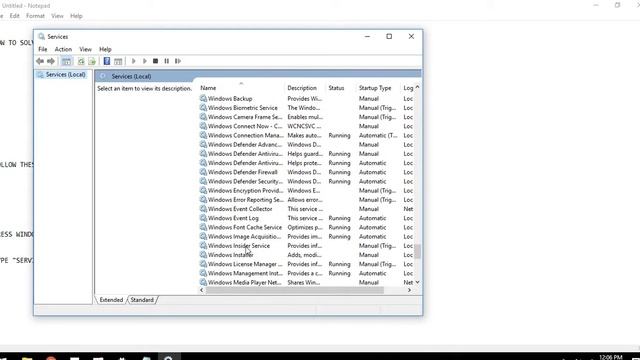The width and height of the screenshot is (640, 360).
Task: Sort by the Status column header
Action: 341,88
